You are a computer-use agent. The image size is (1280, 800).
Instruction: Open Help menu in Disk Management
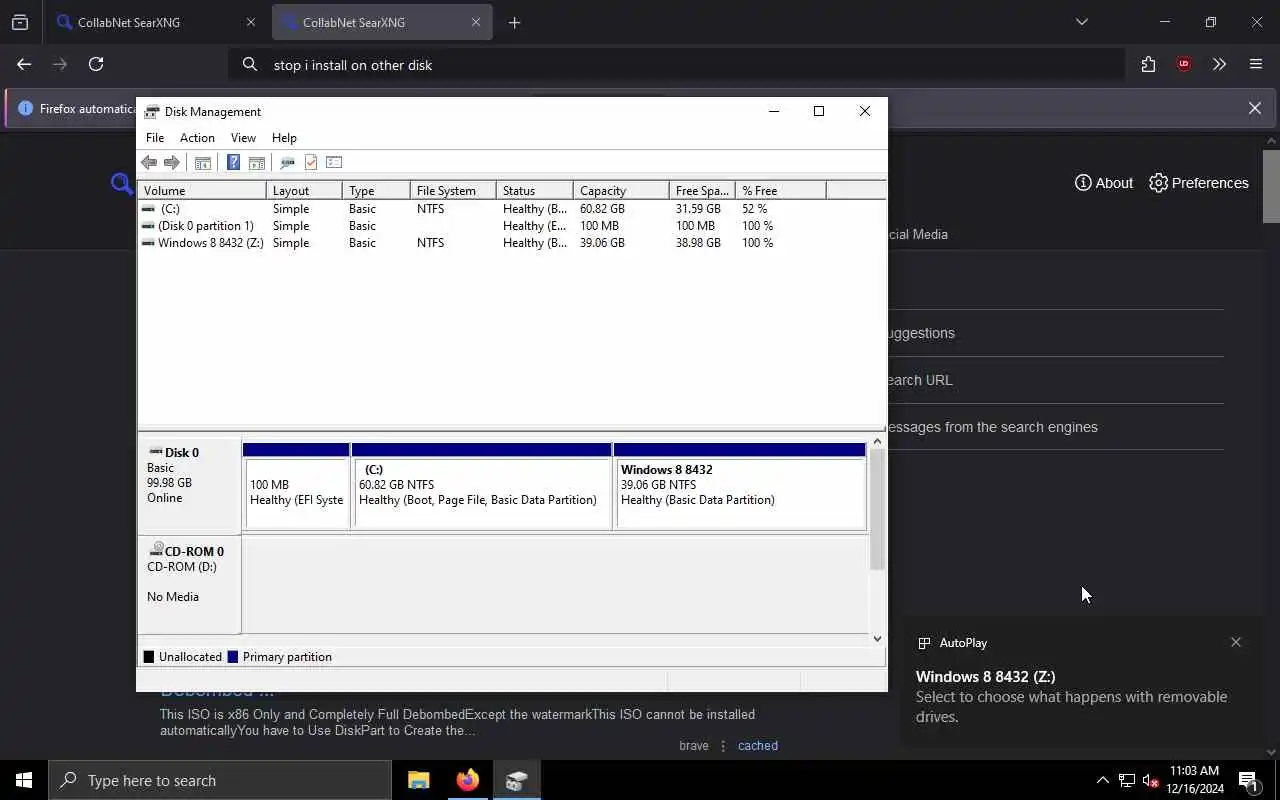coord(284,138)
